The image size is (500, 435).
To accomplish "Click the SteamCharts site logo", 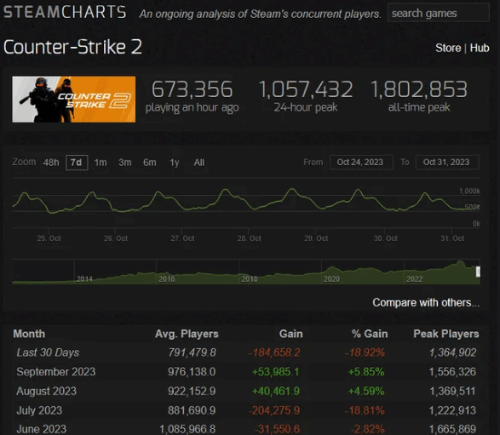I will pos(65,12).
